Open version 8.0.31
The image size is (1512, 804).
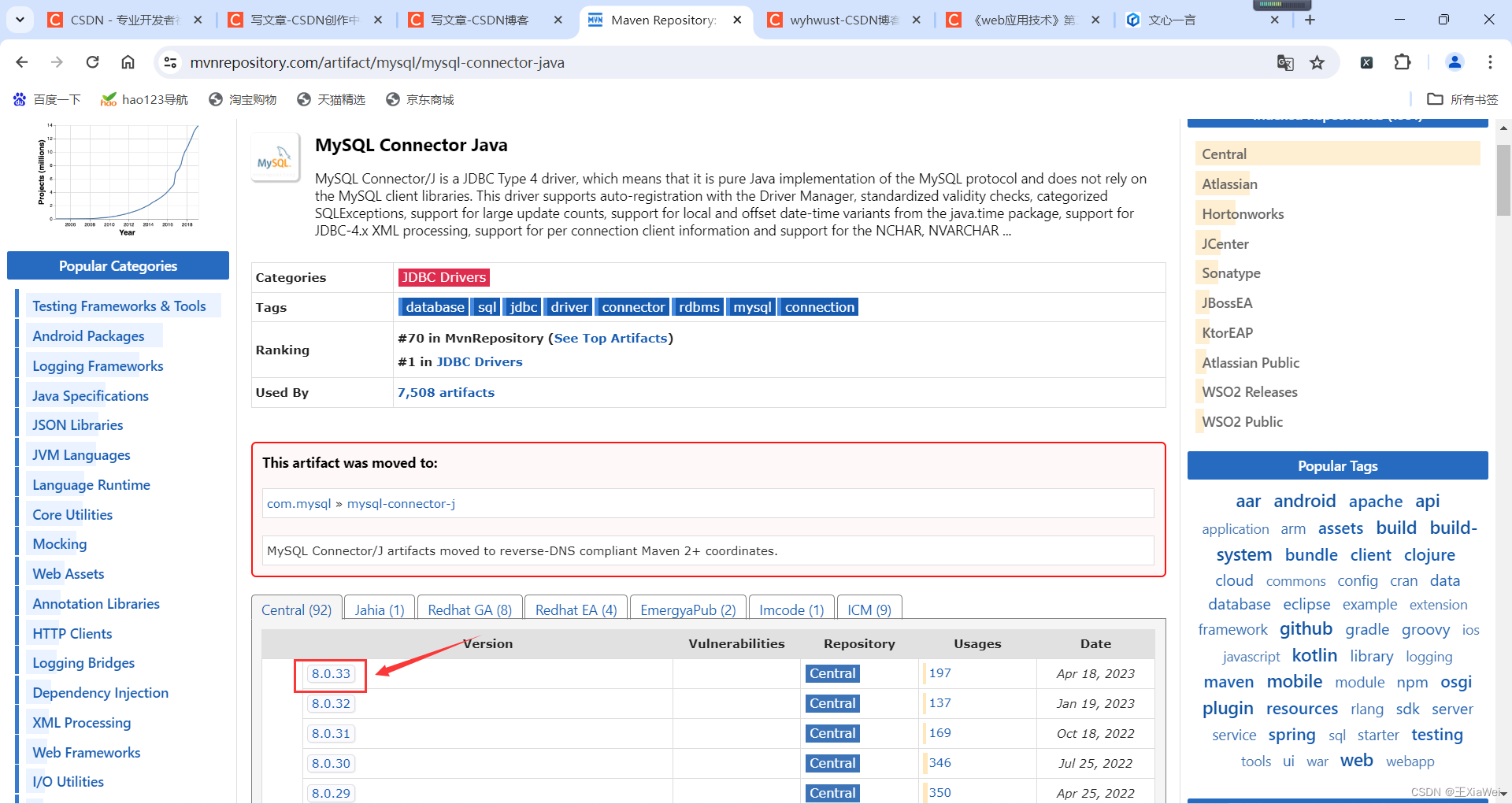331,734
